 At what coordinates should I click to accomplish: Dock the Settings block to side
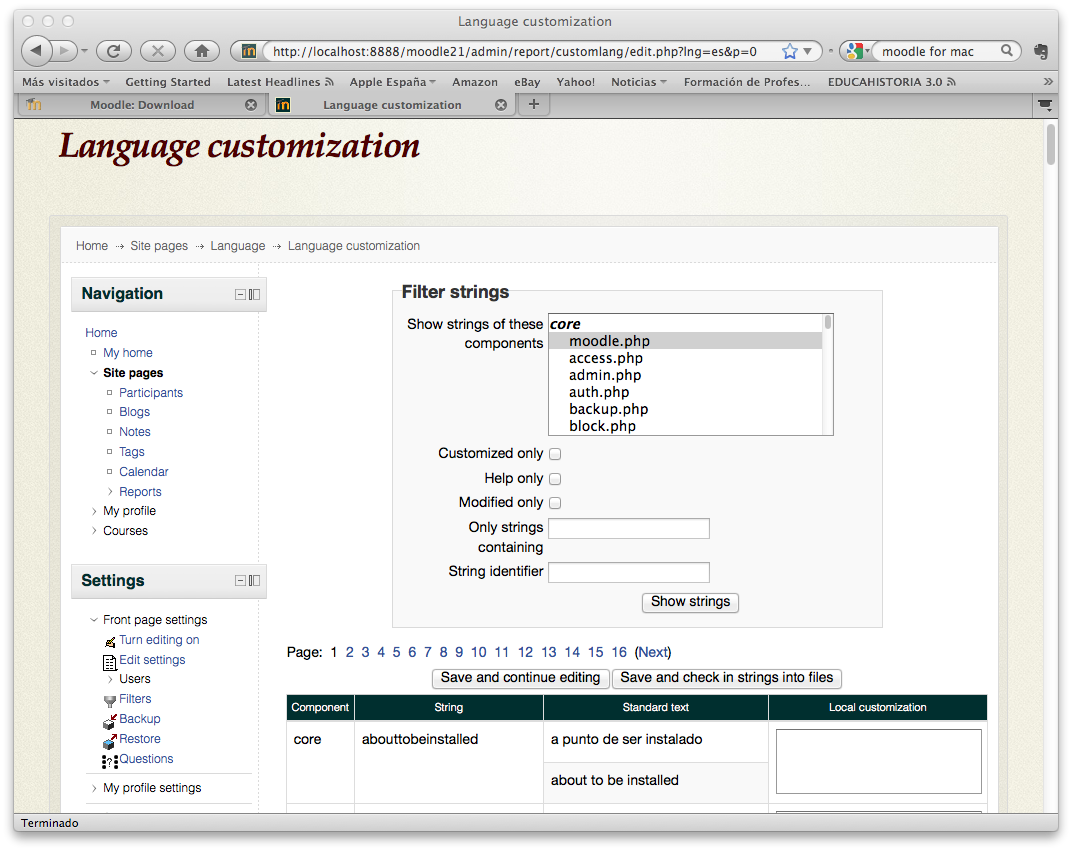click(254, 581)
